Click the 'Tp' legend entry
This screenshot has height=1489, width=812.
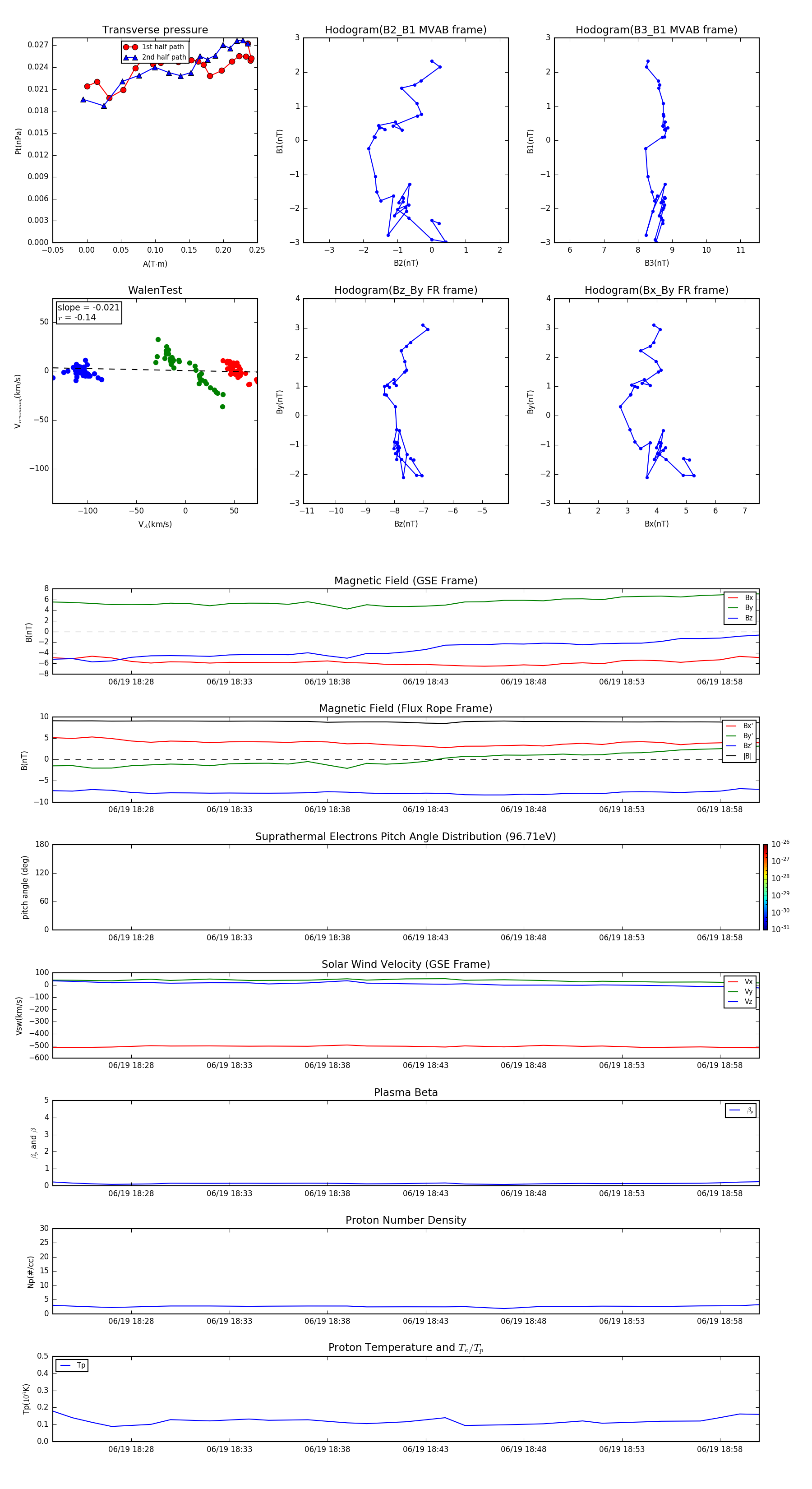[x=72, y=1366]
